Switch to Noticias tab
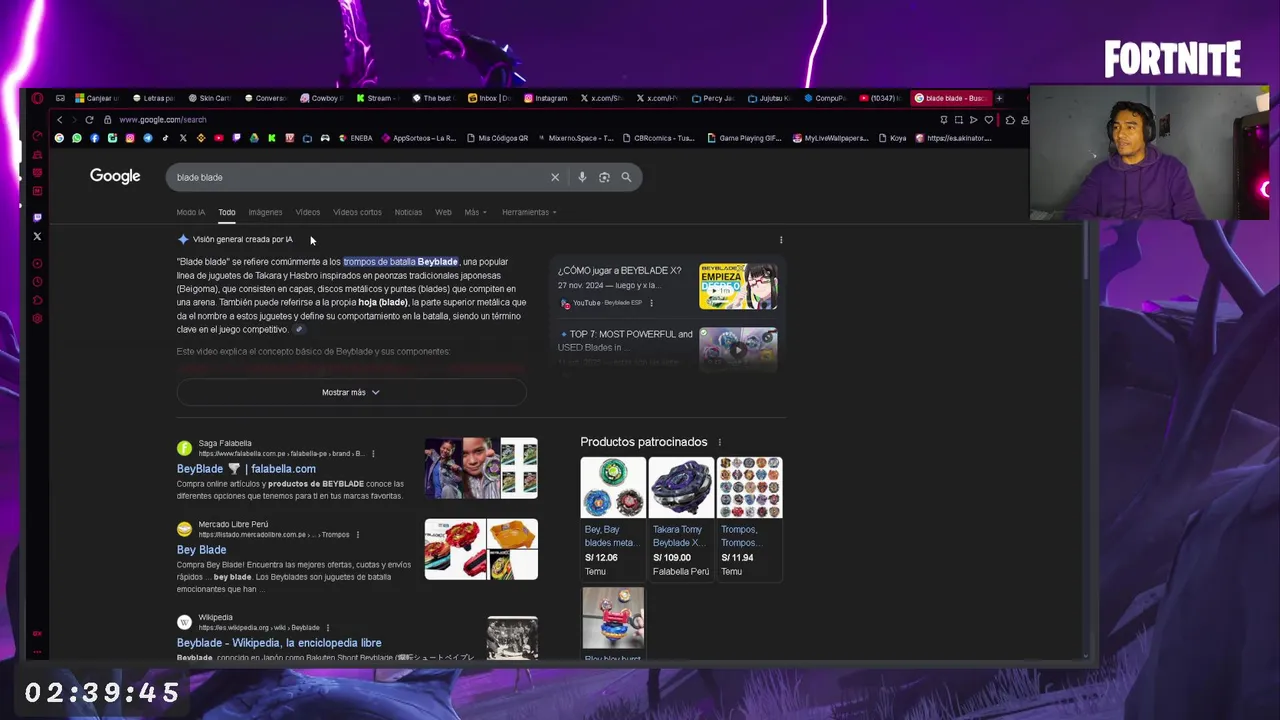Viewport: 1280px width, 720px height. tap(408, 212)
